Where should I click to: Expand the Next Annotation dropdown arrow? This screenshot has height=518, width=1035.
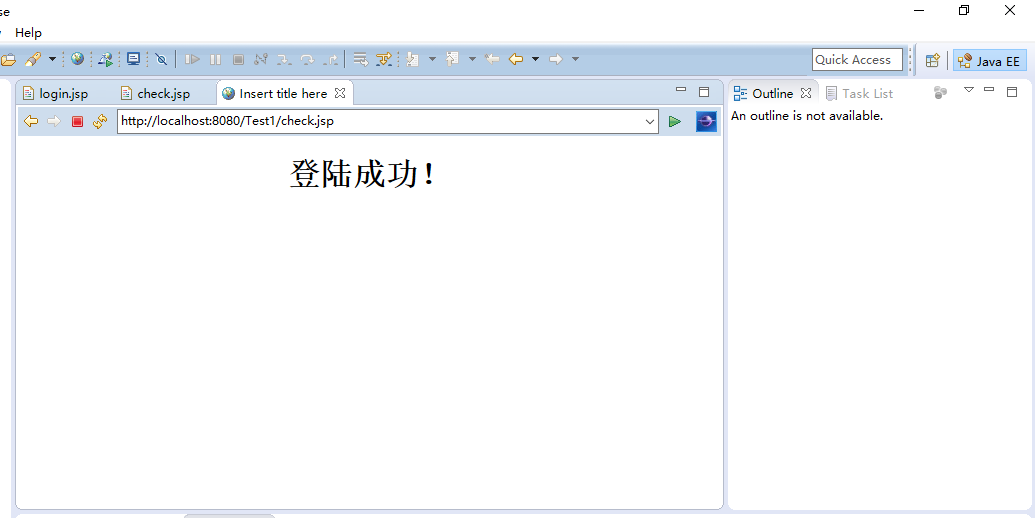coord(432,59)
